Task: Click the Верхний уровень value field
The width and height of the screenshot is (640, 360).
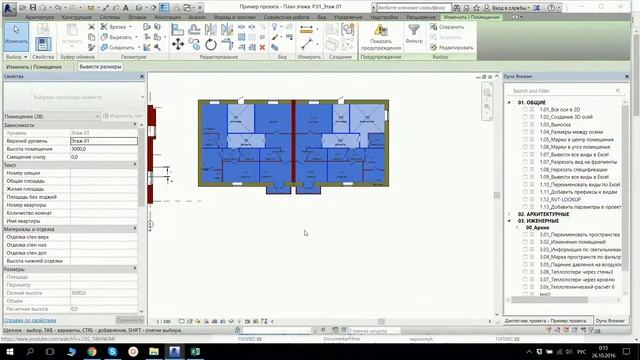Action: [104, 141]
